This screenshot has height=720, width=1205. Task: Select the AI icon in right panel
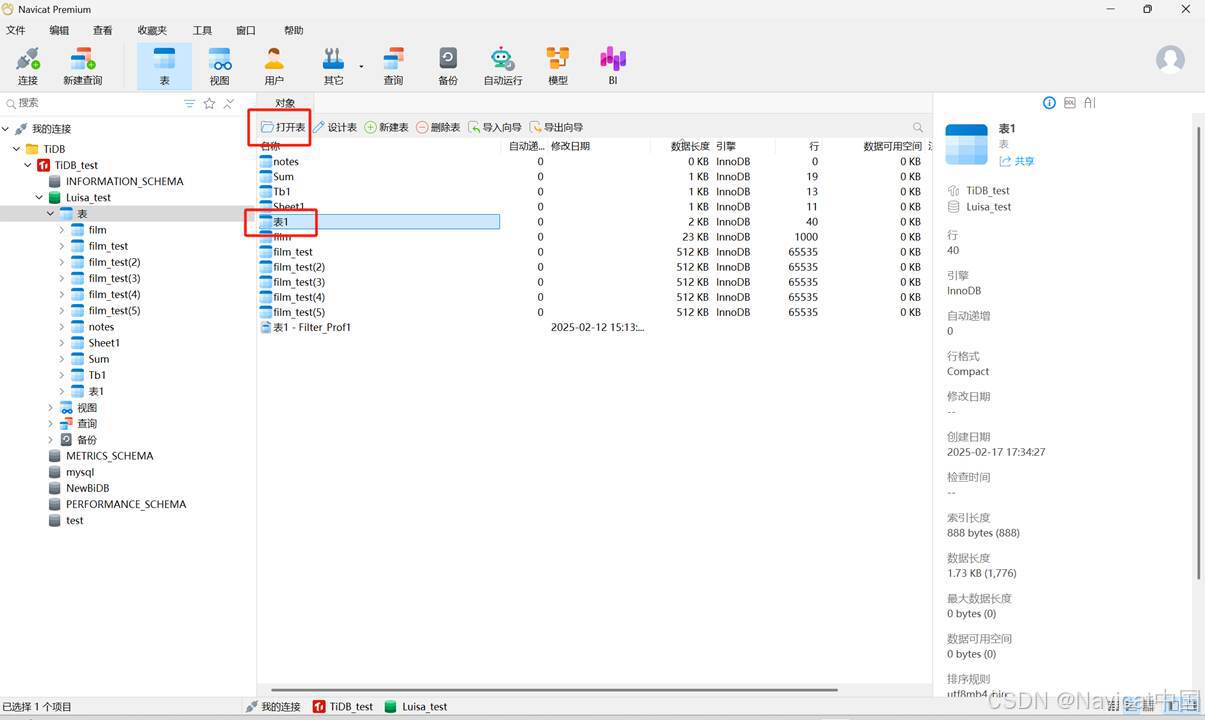pyautogui.click(x=1090, y=103)
